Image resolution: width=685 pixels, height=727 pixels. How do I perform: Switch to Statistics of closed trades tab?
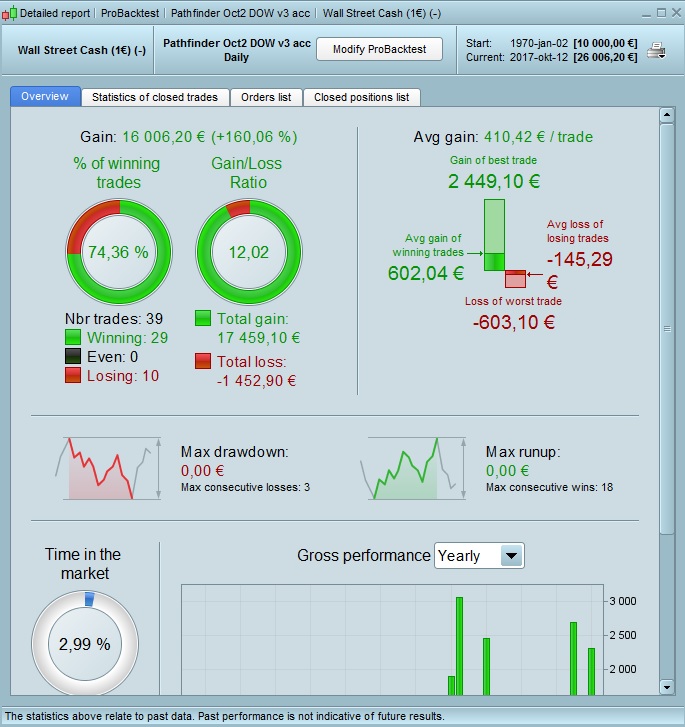coord(155,97)
